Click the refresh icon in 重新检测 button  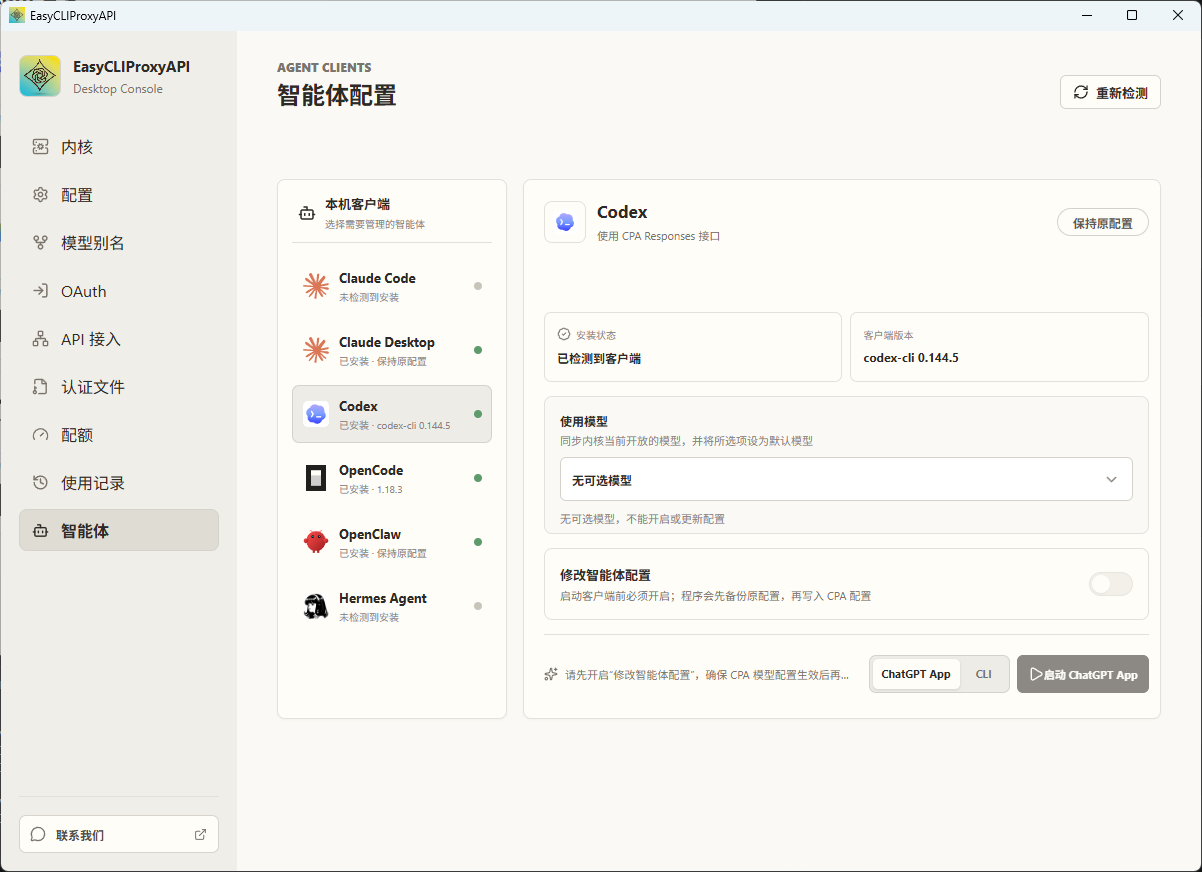[x=1081, y=92]
